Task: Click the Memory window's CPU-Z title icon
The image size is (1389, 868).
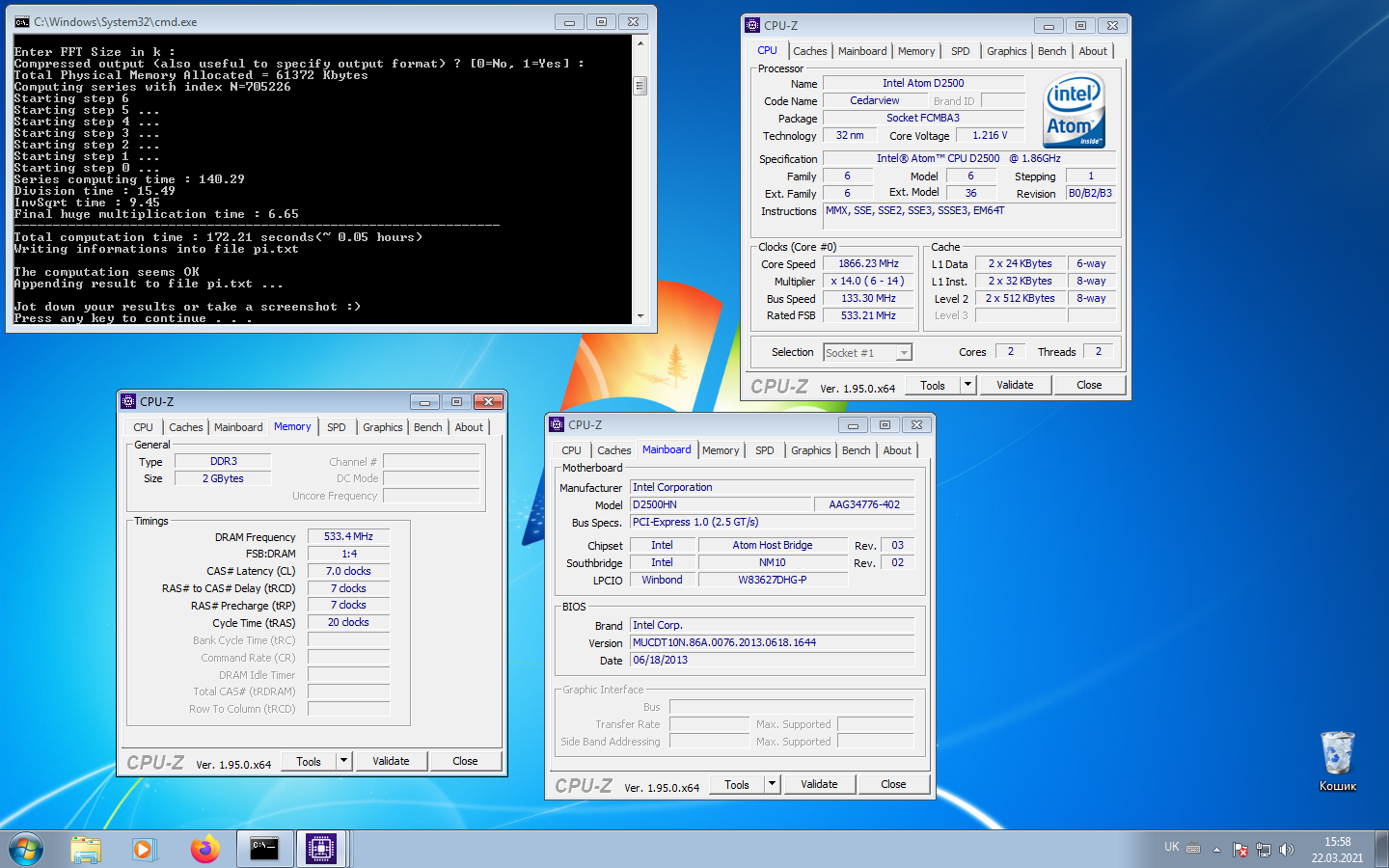Action: click(x=128, y=401)
